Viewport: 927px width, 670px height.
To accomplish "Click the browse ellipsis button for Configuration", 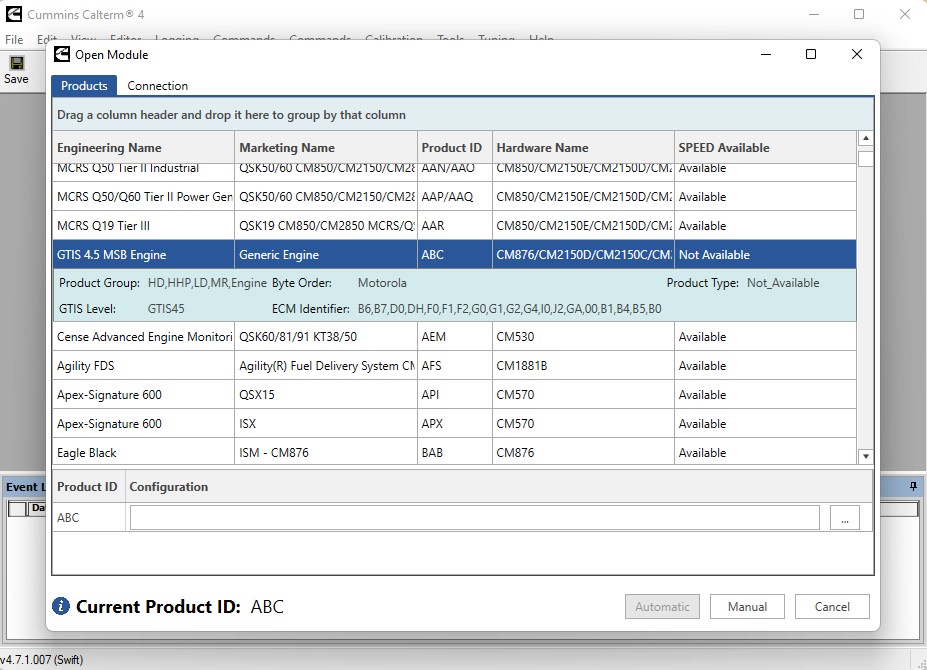I will pos(845,518).
